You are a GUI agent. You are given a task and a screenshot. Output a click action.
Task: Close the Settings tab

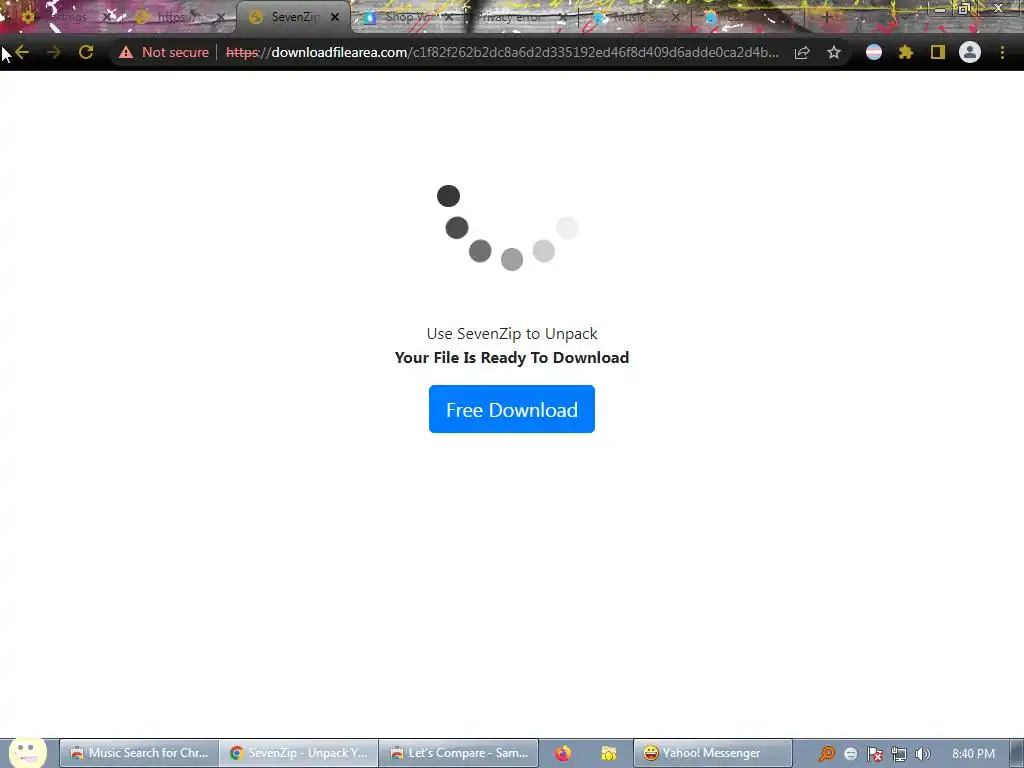107,17
